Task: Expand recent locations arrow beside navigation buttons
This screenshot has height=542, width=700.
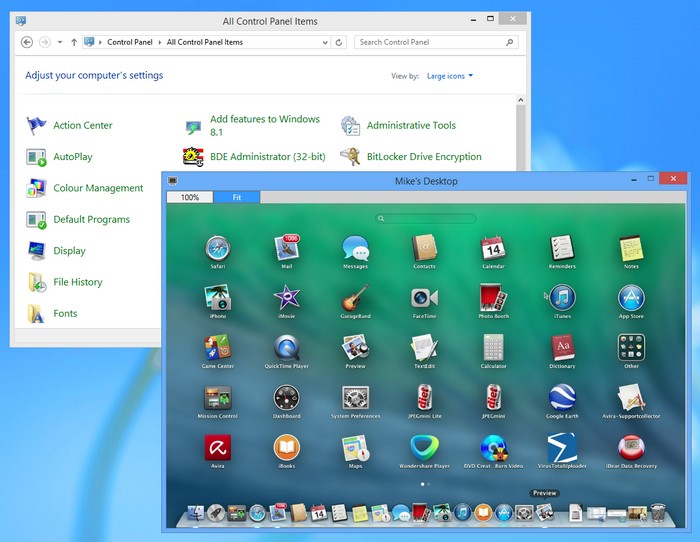Action: (x=59, y=42)
